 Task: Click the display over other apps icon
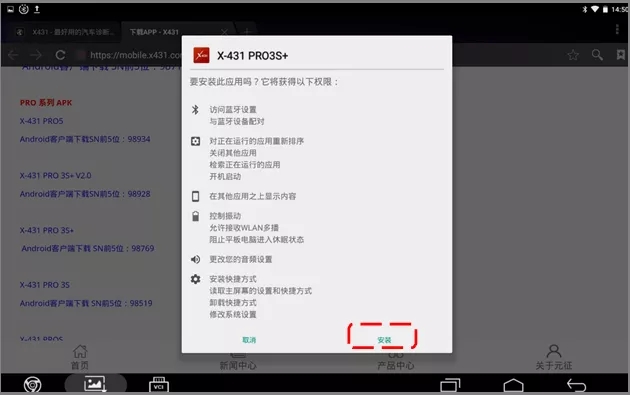coord(195,196)
